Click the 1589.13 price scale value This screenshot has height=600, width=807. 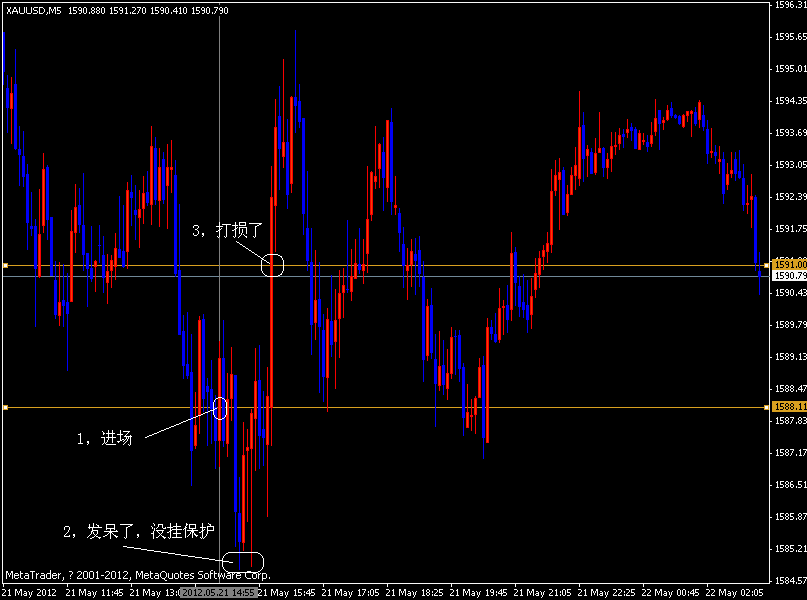point(791,357)
